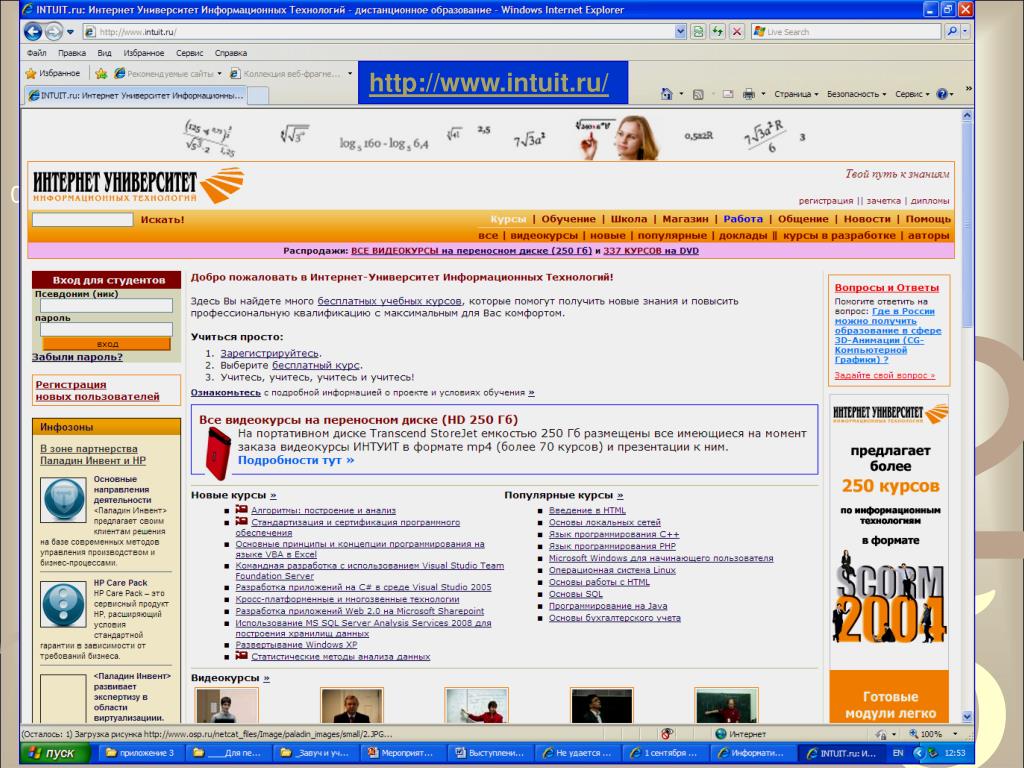Image resolution: width=1024 pixels, height=768 pixels.
Task: Click the Избранное star favorites button
Action: pyautogui.click(x=52, y=73)
